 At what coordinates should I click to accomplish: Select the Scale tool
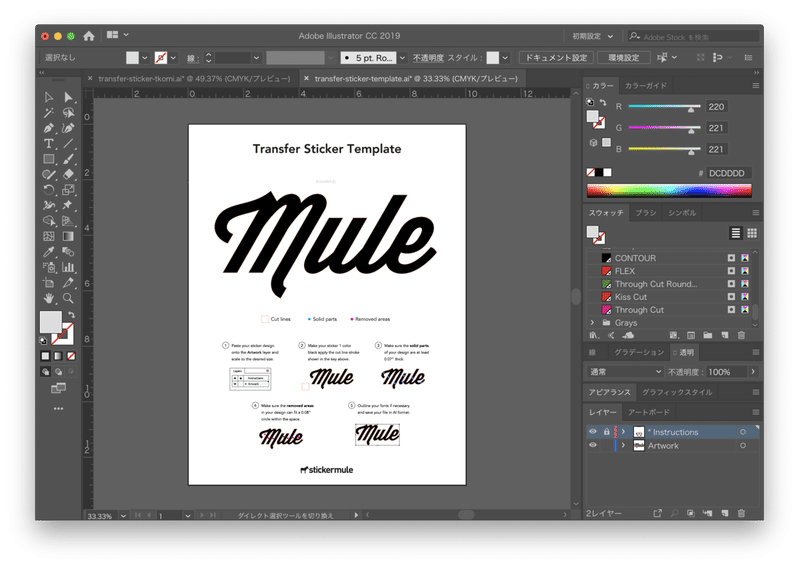(x=68, y=190)
